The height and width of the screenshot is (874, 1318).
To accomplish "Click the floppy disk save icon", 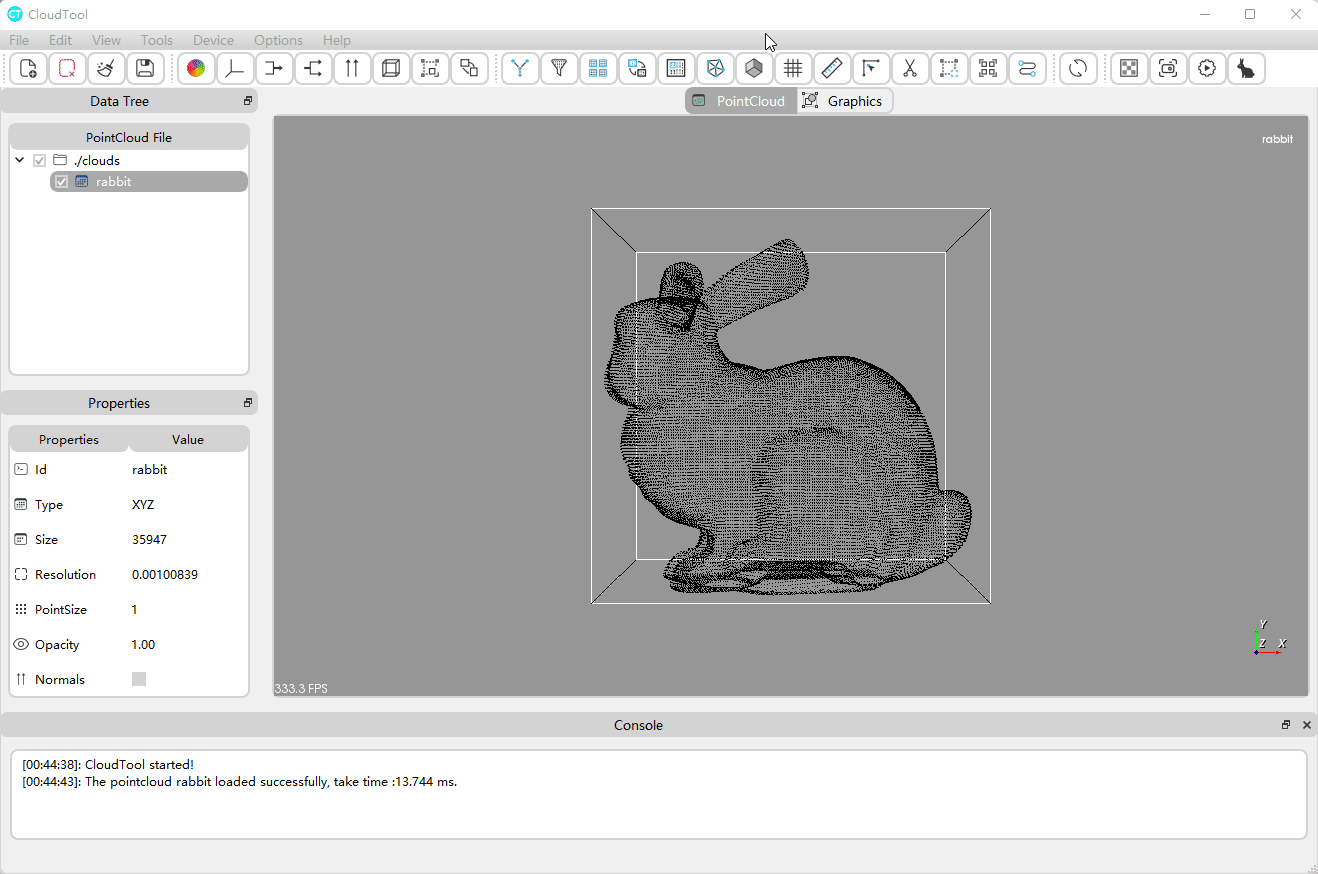I will pyautogui.click(x=145, y=68).
